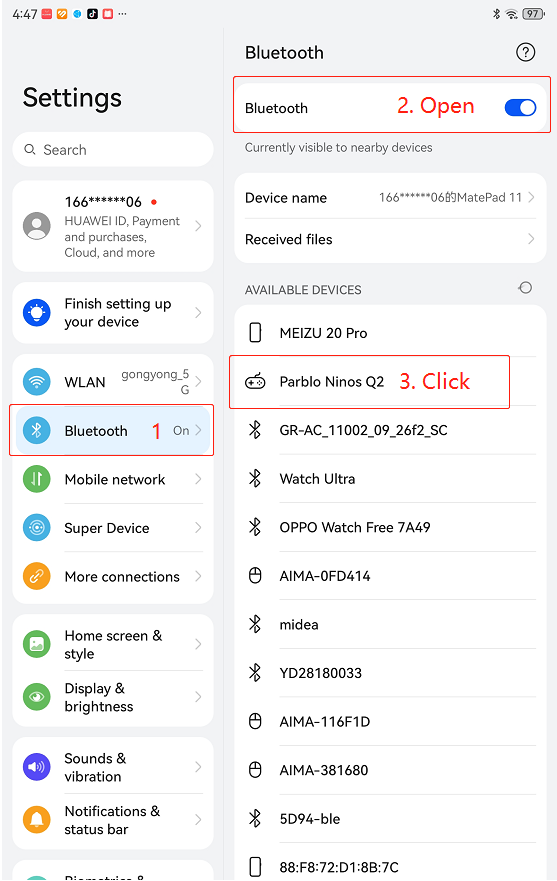Open WLAN settings entry
The height and width of the screenshot is (881, 557).
pyautogui.click(x=113, y=382)
